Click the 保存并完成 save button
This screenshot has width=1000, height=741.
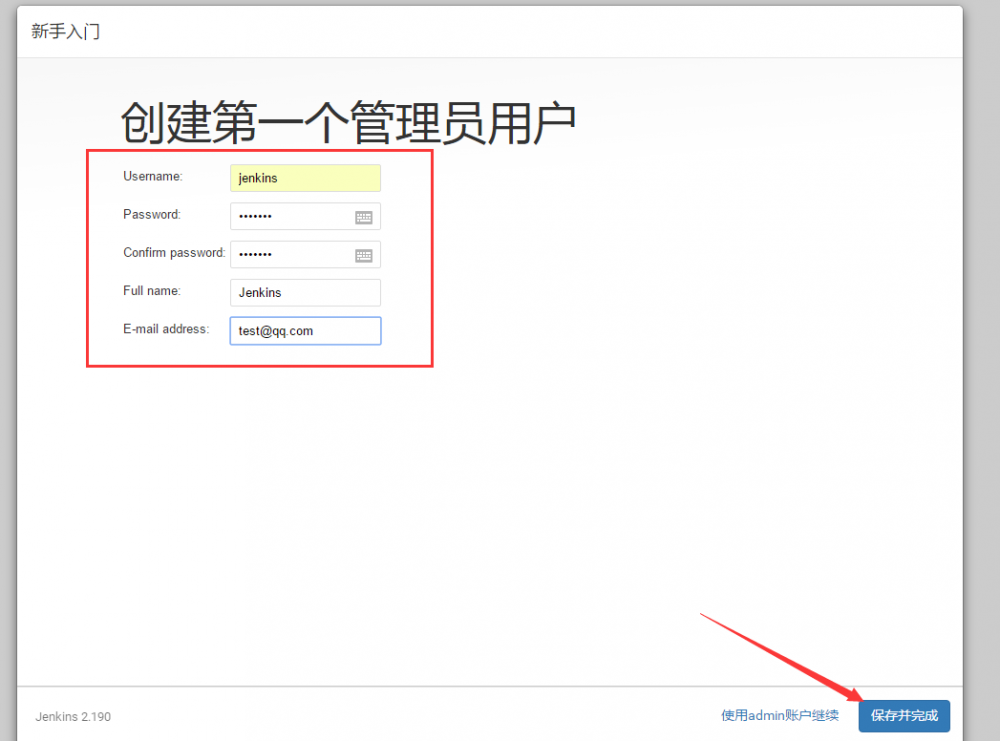[x=903, y=716]
